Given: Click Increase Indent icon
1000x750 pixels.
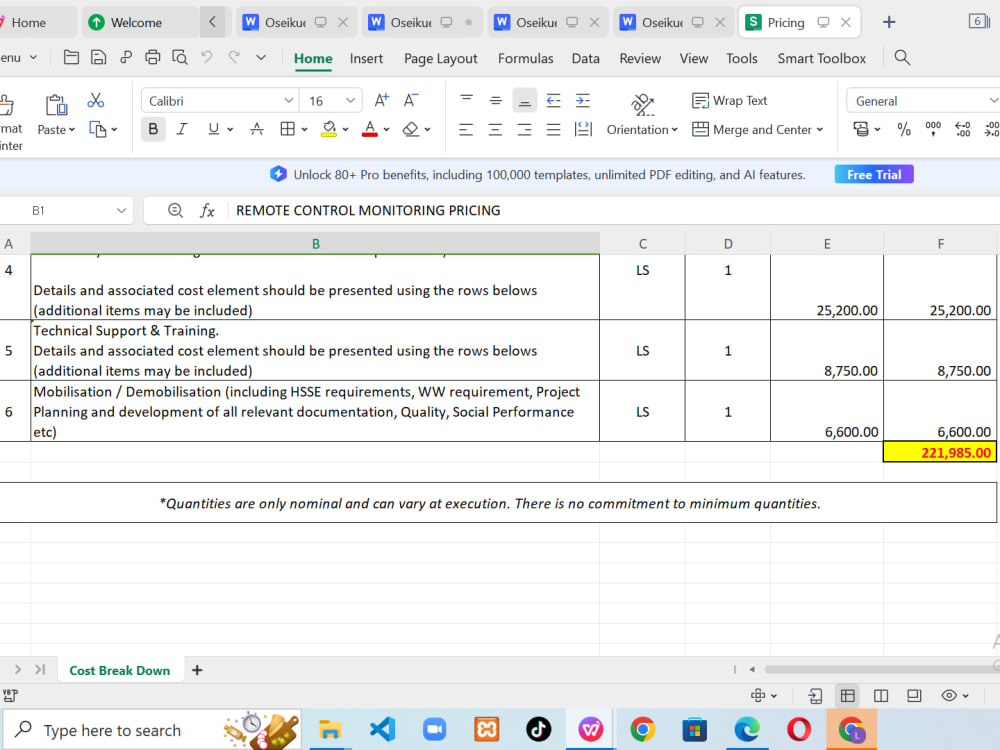Looking at the screenshot, I should click(583, 100).
